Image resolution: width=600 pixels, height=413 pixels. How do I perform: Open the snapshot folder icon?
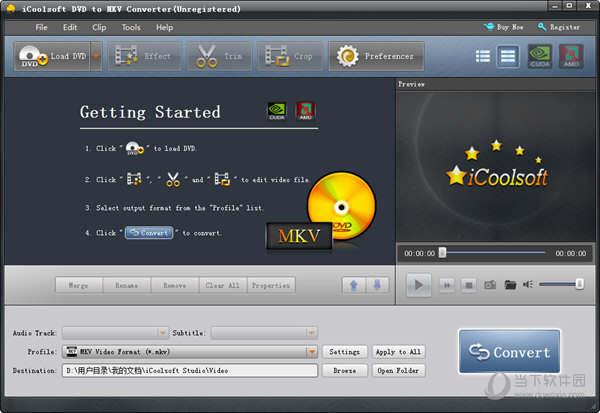point(510,285)
